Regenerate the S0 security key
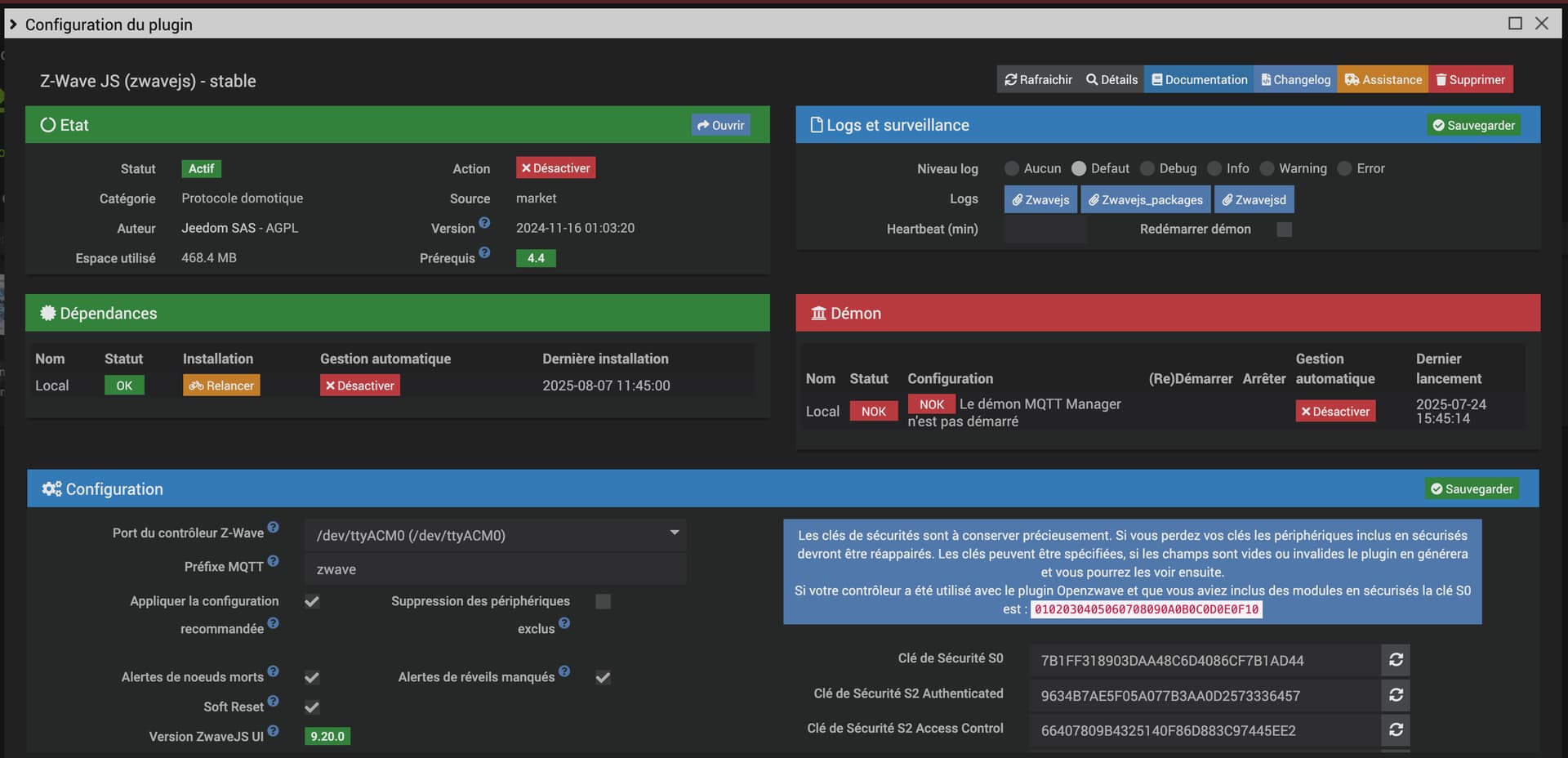1568x758 pixels. tap(1395, 660)
